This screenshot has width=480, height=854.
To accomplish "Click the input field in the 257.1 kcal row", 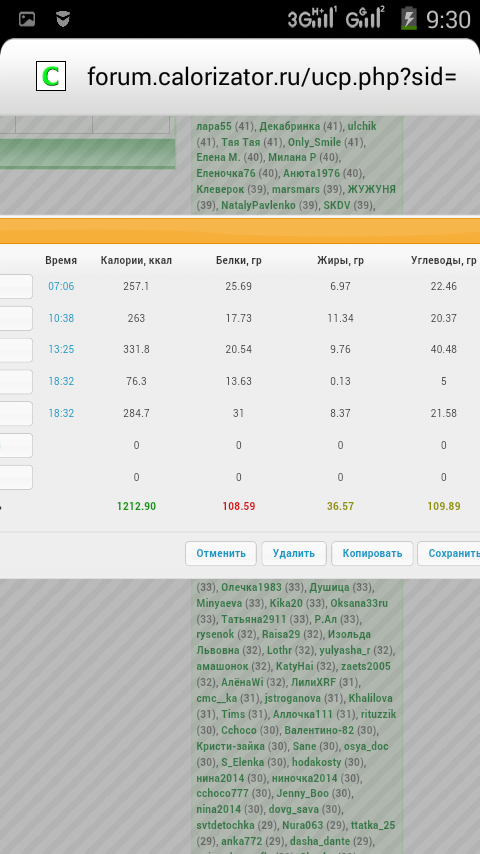I will [16, 286].
